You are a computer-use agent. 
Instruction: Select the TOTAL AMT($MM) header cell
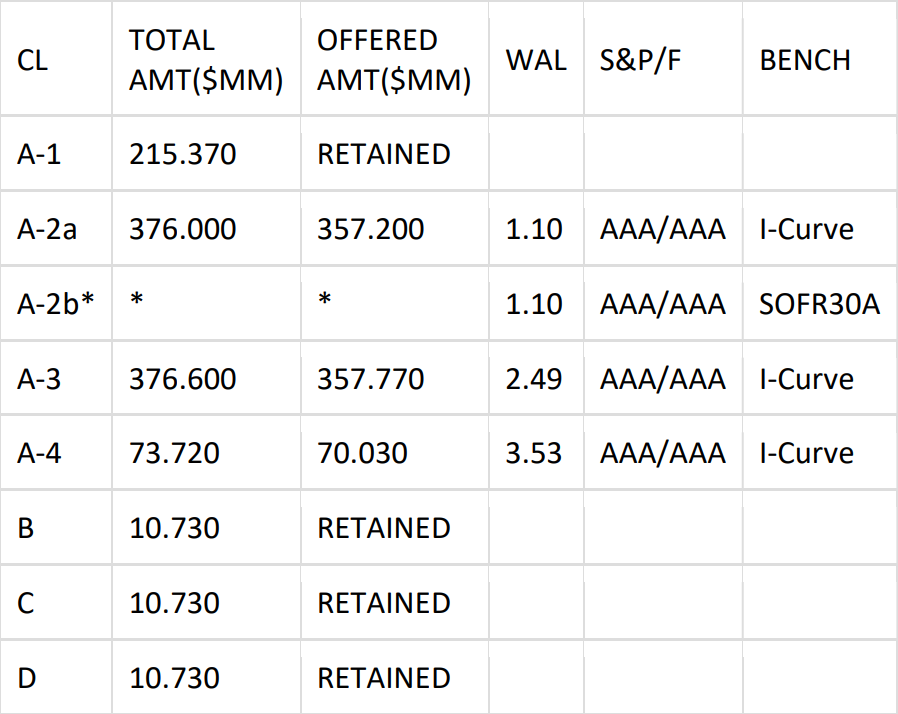(x=206, y=60)
